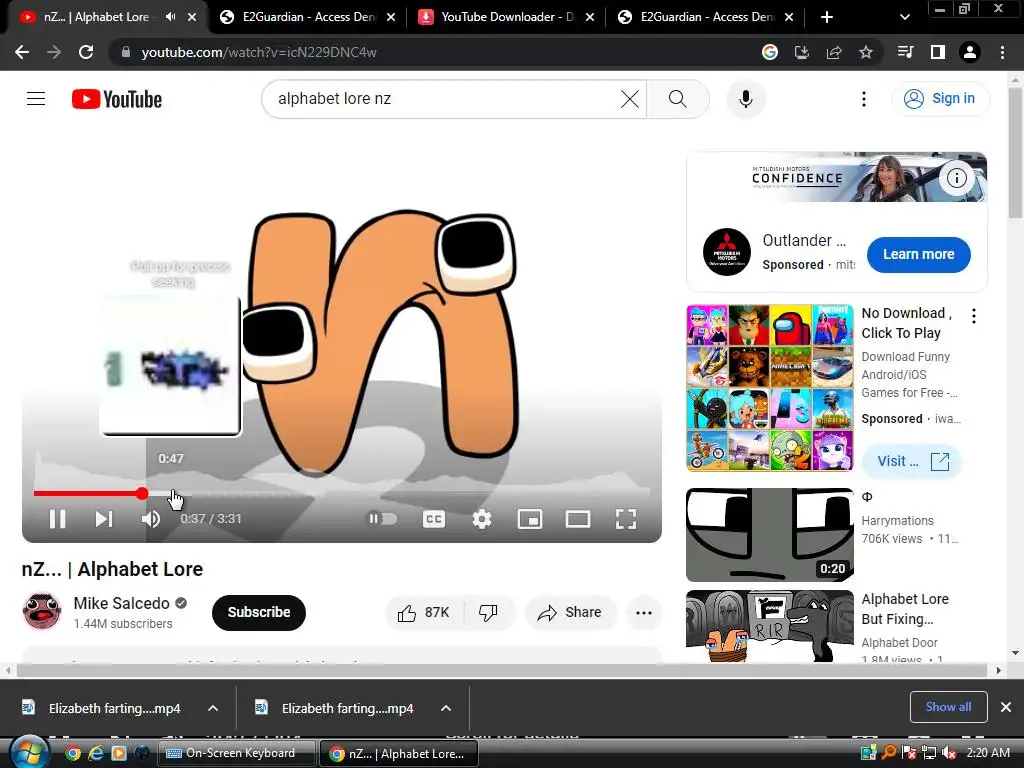The width and height of the screenshot is (1024, 768).
Task: Go to YouTube home via logo
Action: tap(117, 99)
